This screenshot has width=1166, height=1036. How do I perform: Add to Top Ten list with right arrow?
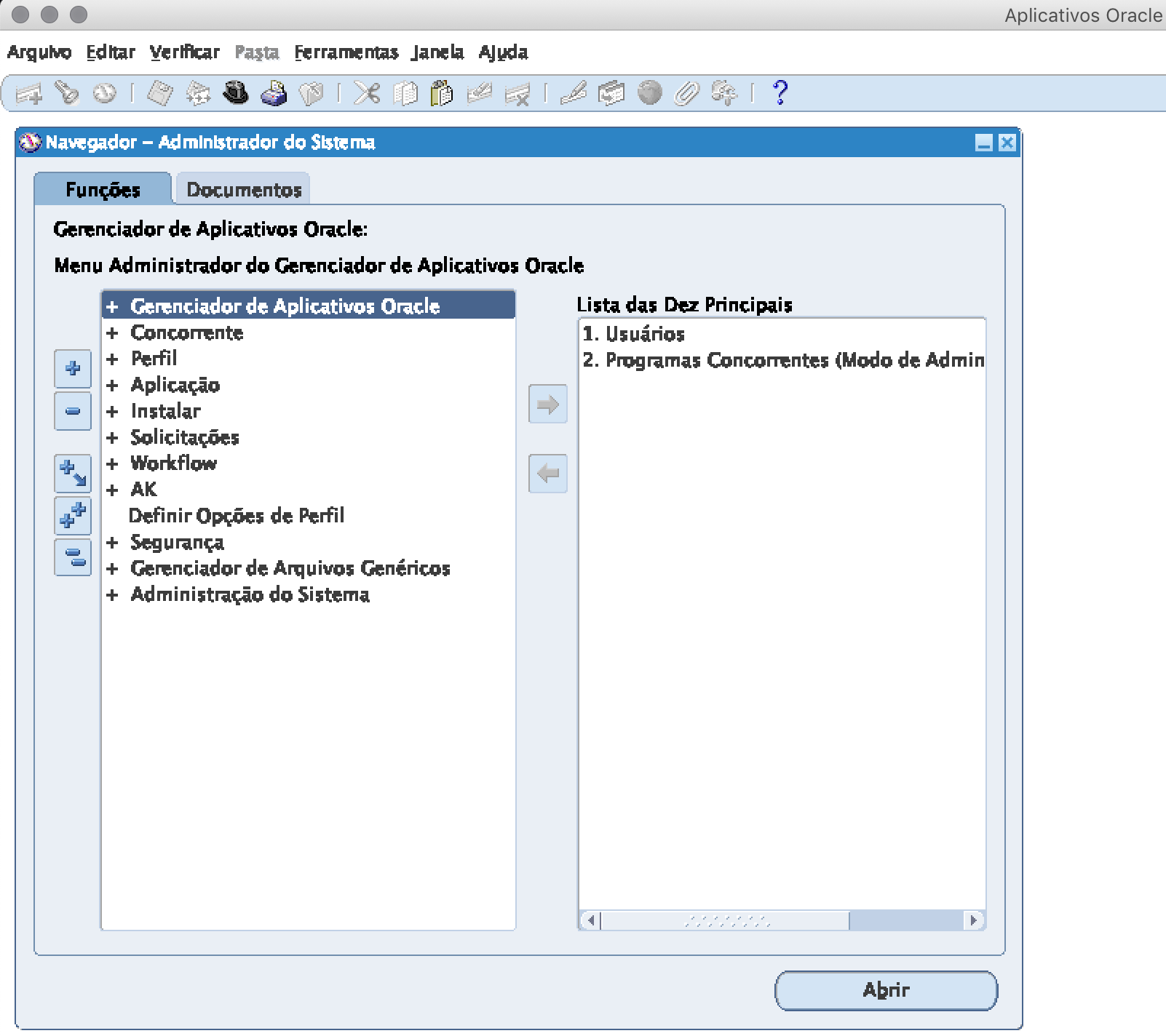[x=548, y=404]
